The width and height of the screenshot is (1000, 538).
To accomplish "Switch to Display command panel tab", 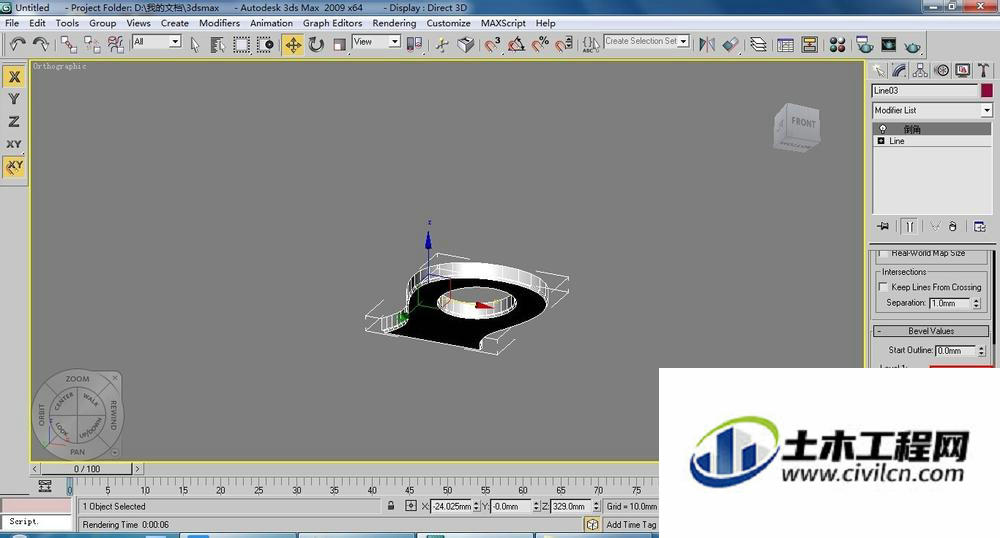I will click(x=962, y=70).
